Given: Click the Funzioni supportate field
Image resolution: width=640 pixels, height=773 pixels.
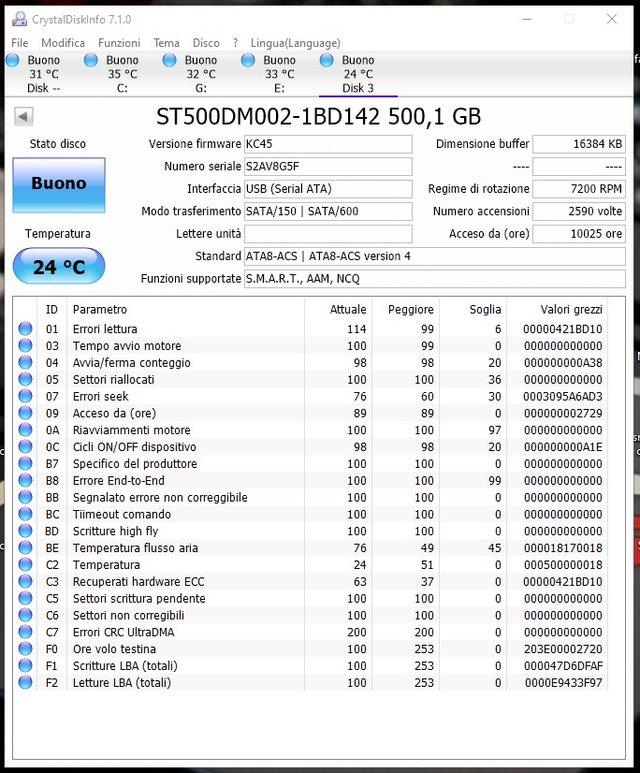Looking at the screenshot, I should [435, 279].
